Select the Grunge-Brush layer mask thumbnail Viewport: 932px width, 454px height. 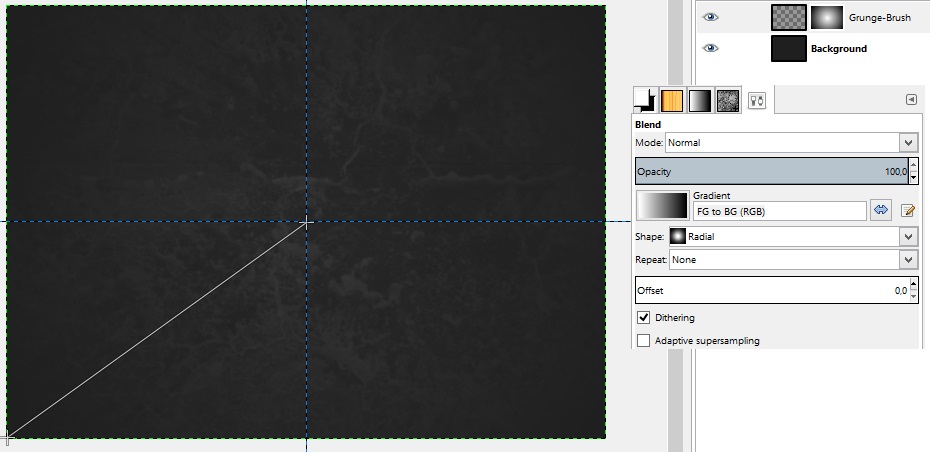click(x=827, y=17)
